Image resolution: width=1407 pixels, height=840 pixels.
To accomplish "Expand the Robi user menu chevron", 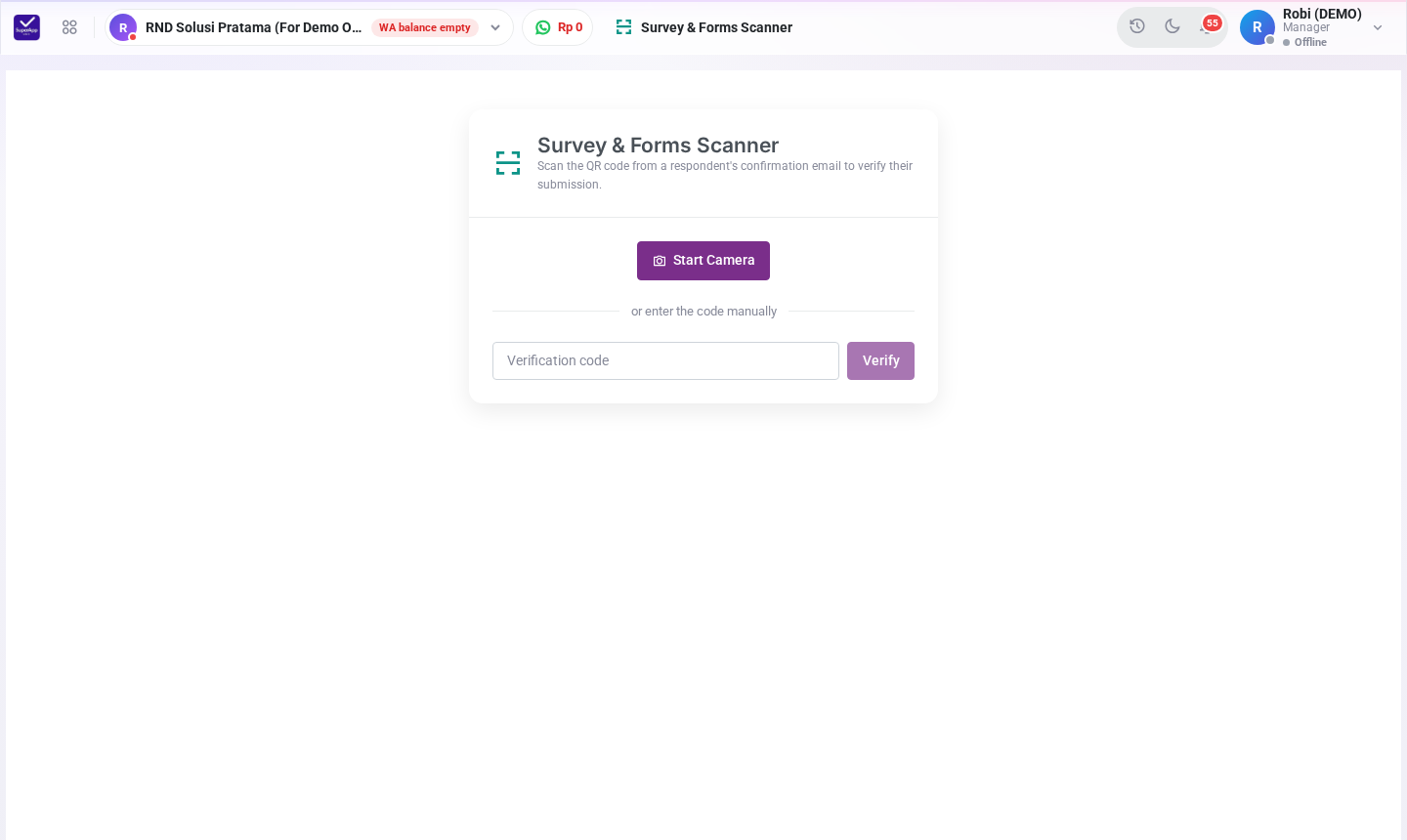I will (1378, 27).
